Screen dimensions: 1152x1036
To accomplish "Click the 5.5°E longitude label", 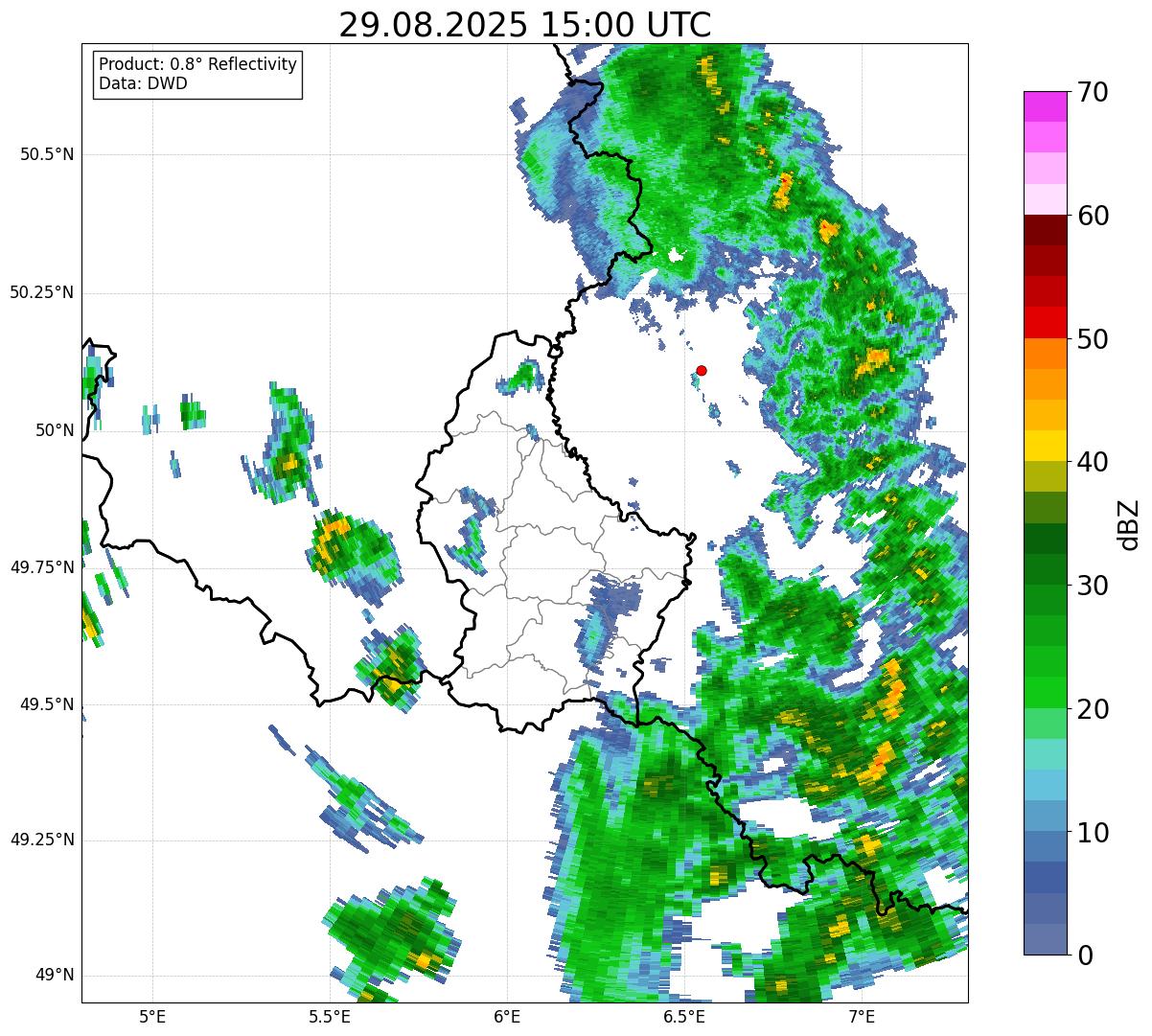I will (330, 1016).
